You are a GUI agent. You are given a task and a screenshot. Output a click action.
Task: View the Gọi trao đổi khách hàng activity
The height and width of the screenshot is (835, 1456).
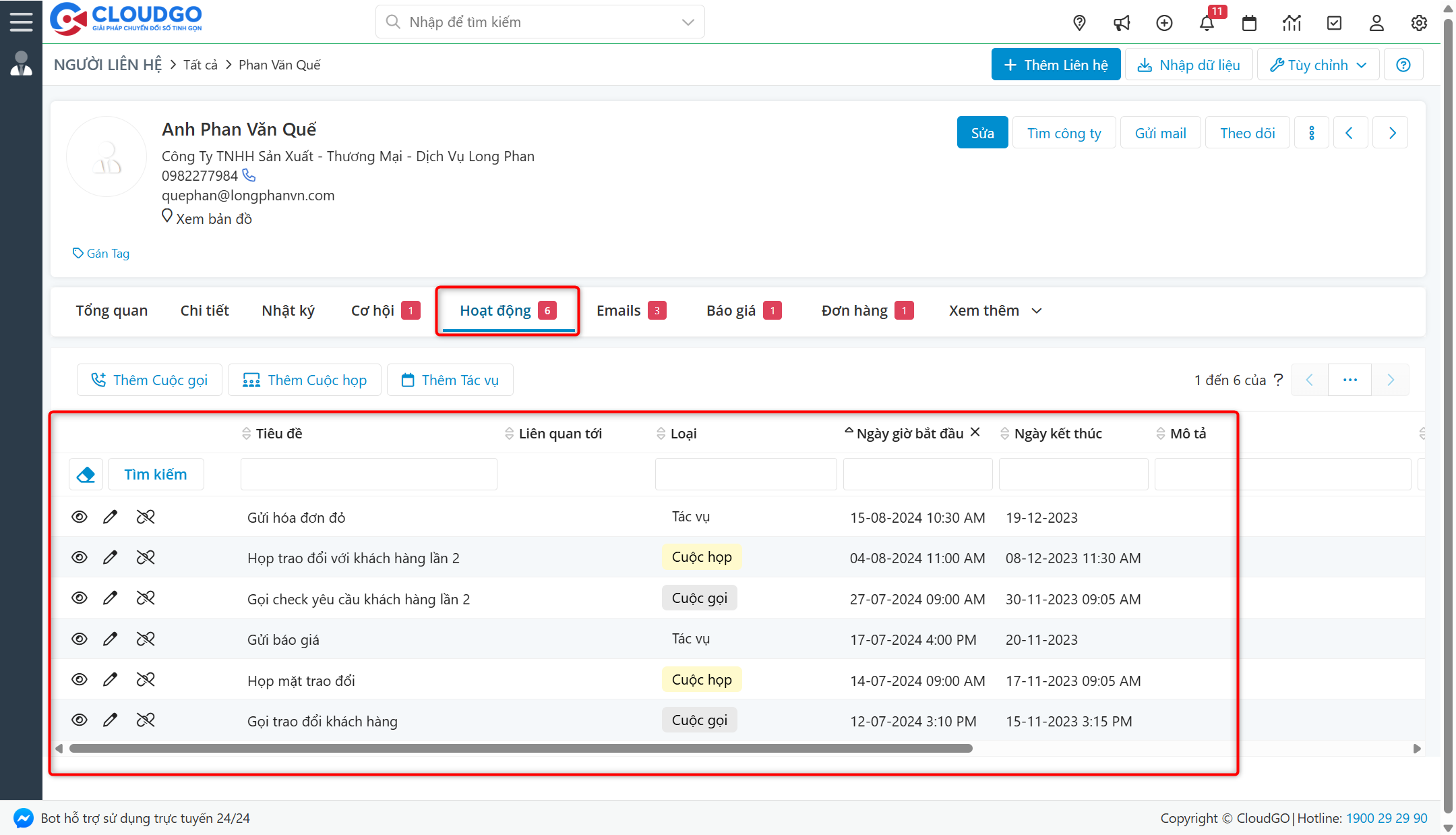[80, 720]
